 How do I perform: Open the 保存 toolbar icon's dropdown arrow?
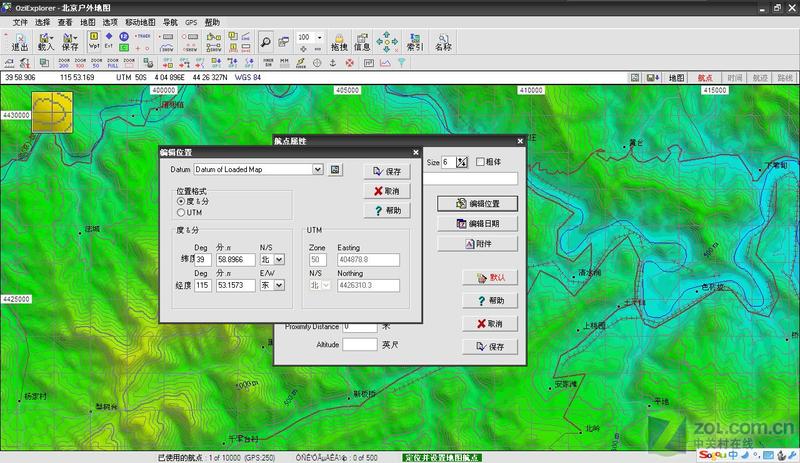76,38
